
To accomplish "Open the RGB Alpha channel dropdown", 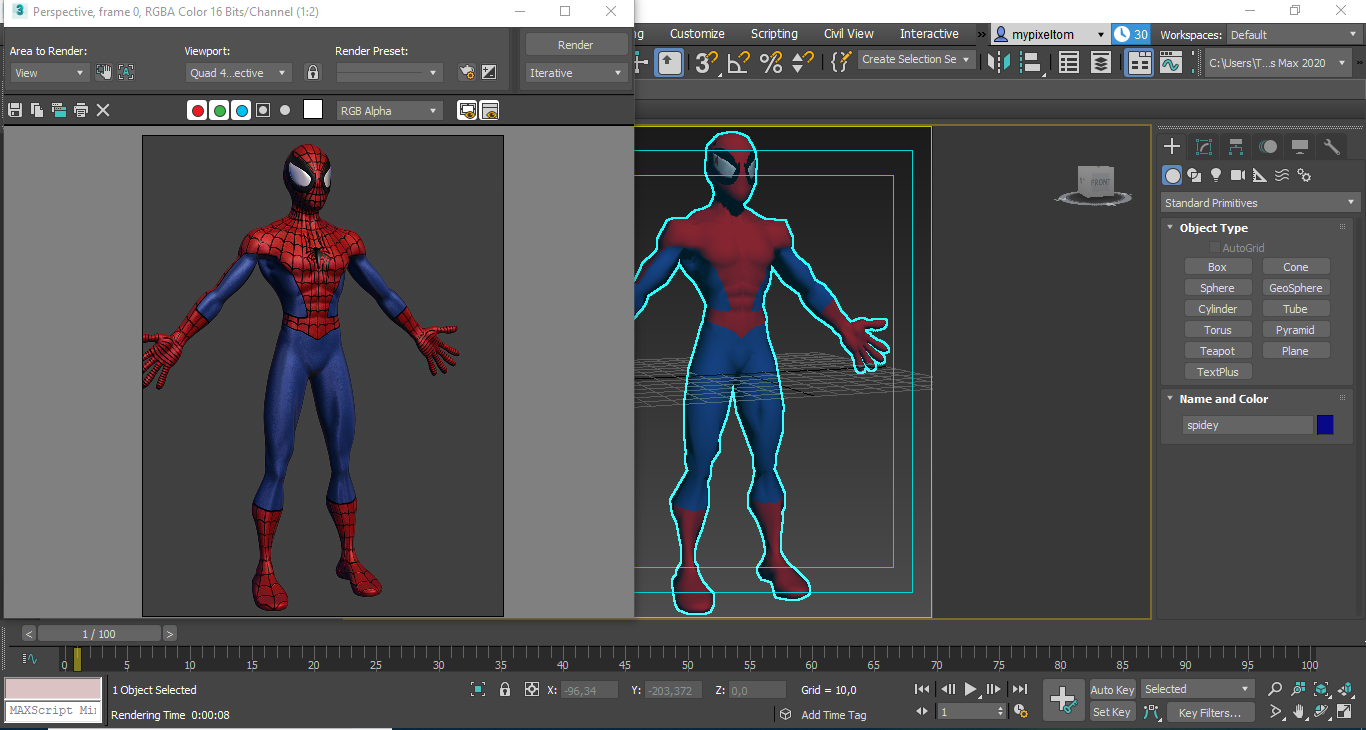I will click(x=389, y=111).
